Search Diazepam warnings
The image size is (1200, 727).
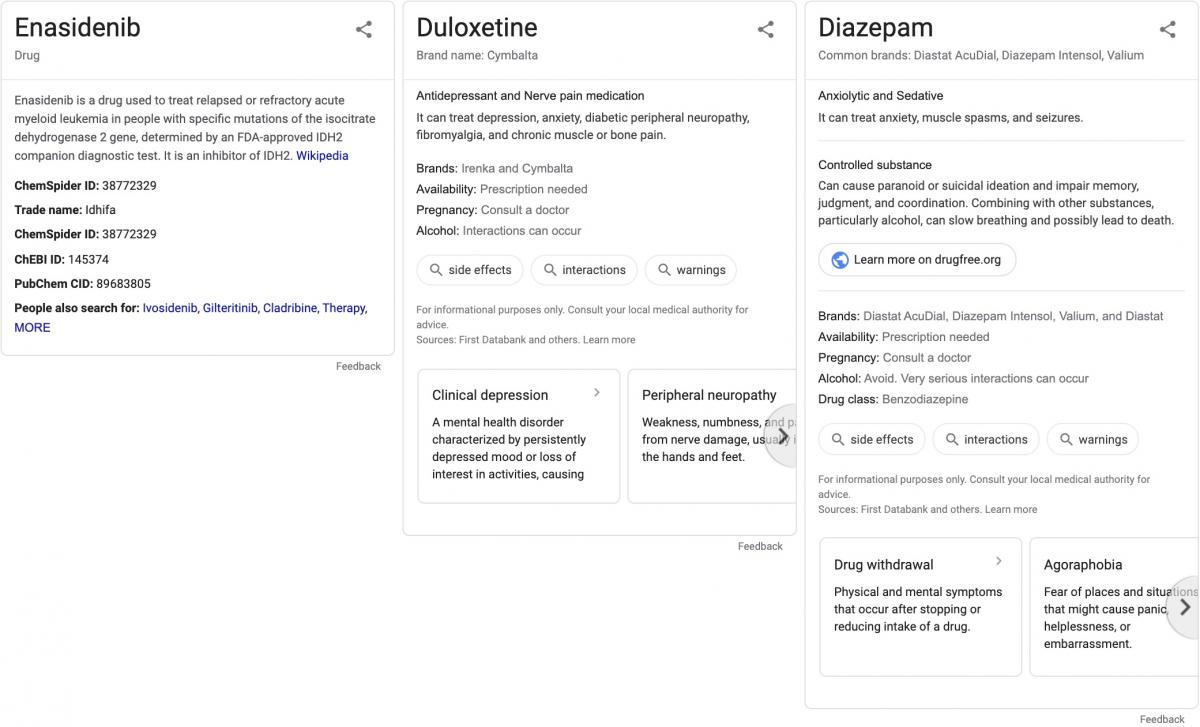1093,440
